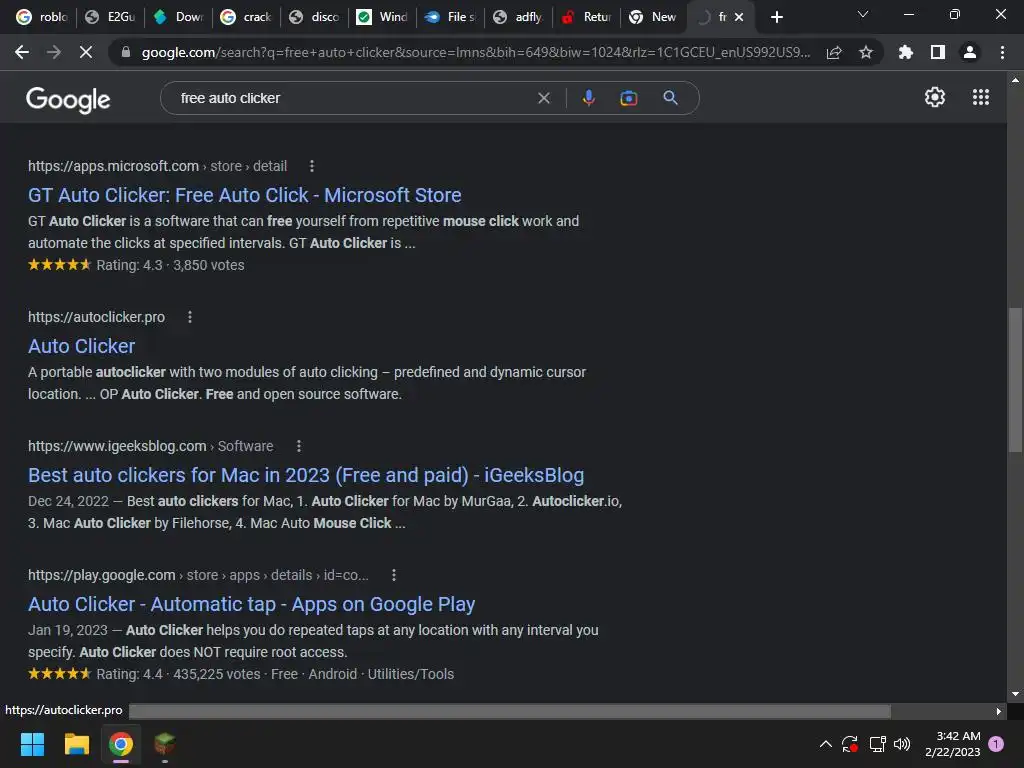Go back to the previous page
1024x768 pixels.
tap(22, 52)
